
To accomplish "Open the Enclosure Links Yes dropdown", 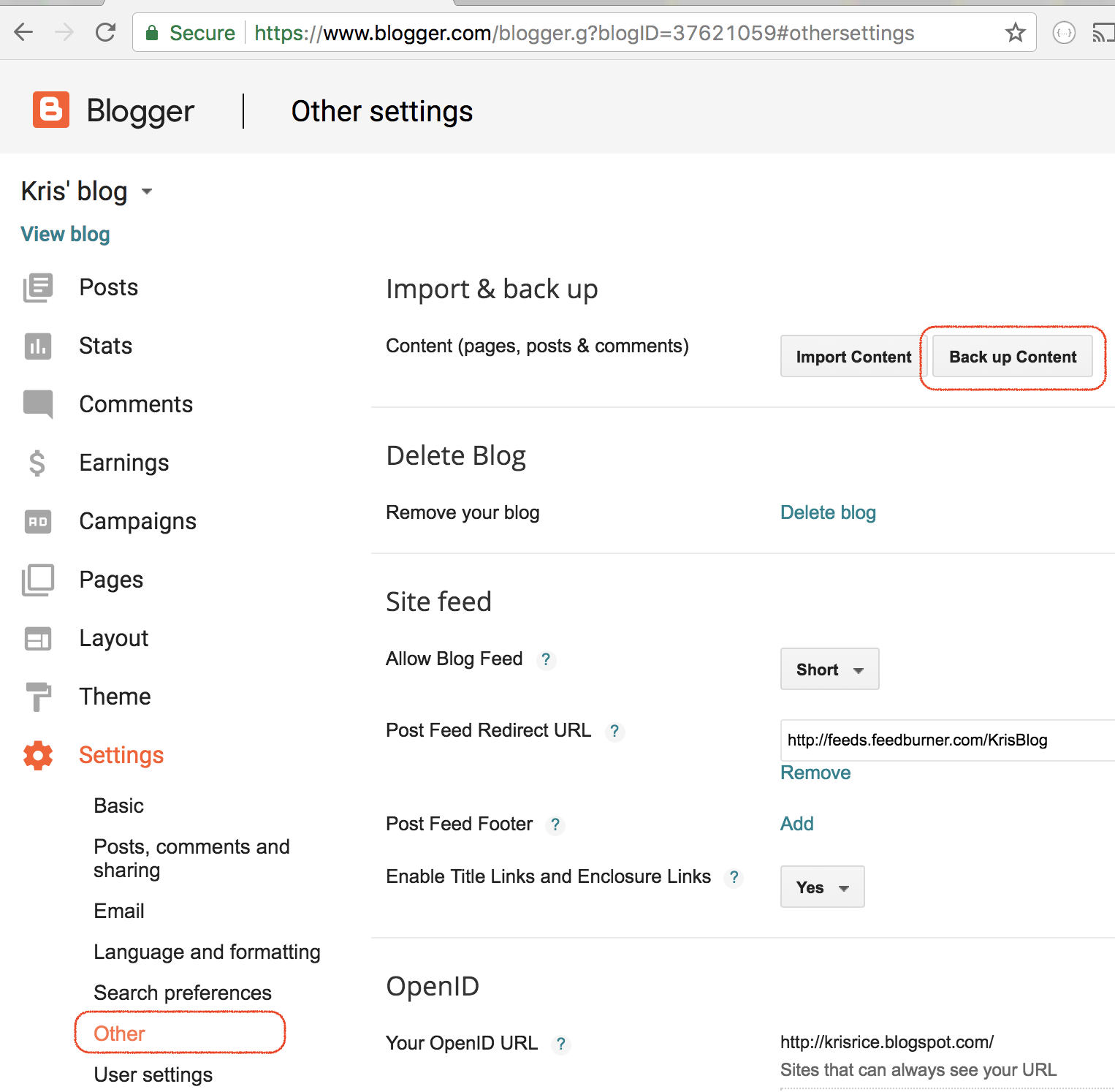I will pos(822,887).
